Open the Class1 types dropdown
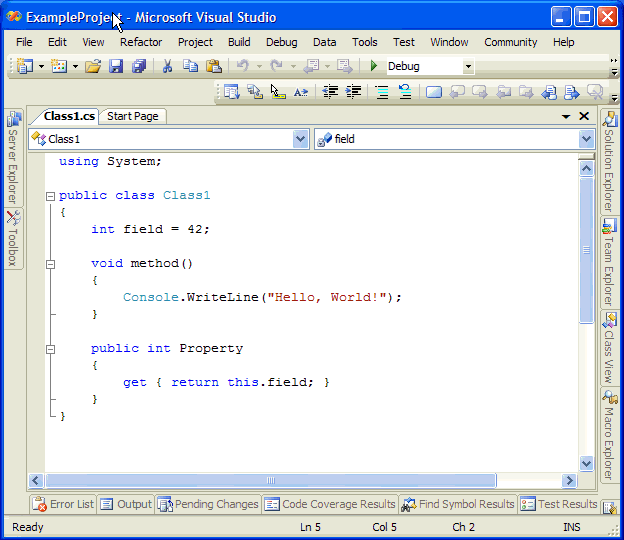This screenshot has height=540, width=624. coord(301,139)
